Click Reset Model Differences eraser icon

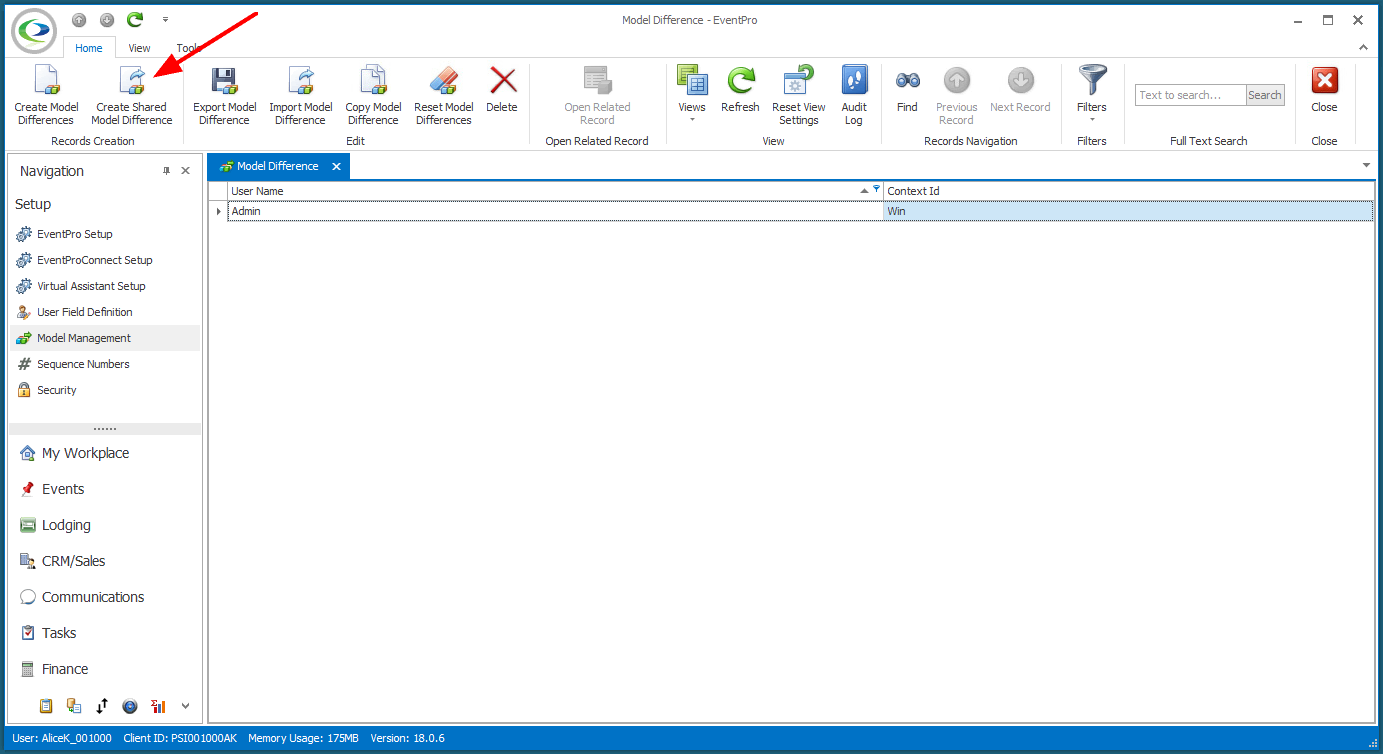click(x=444, y=81)
